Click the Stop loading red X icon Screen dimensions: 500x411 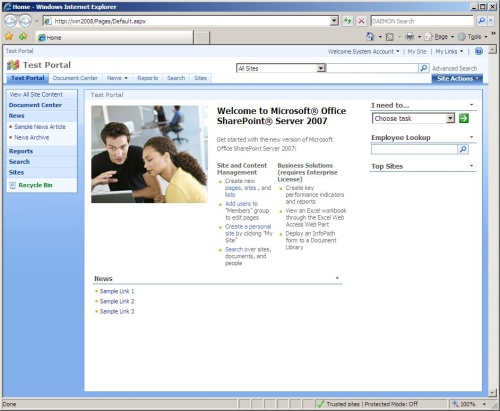(x=361, y=21)
